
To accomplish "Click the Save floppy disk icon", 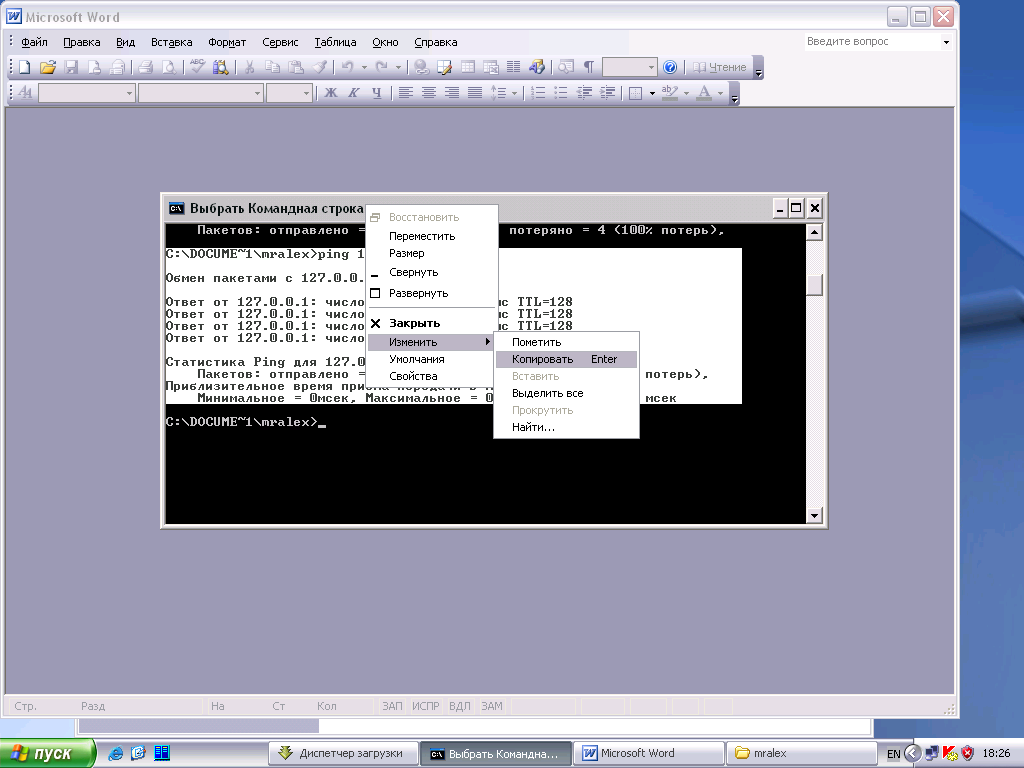I will coord(71,67).
